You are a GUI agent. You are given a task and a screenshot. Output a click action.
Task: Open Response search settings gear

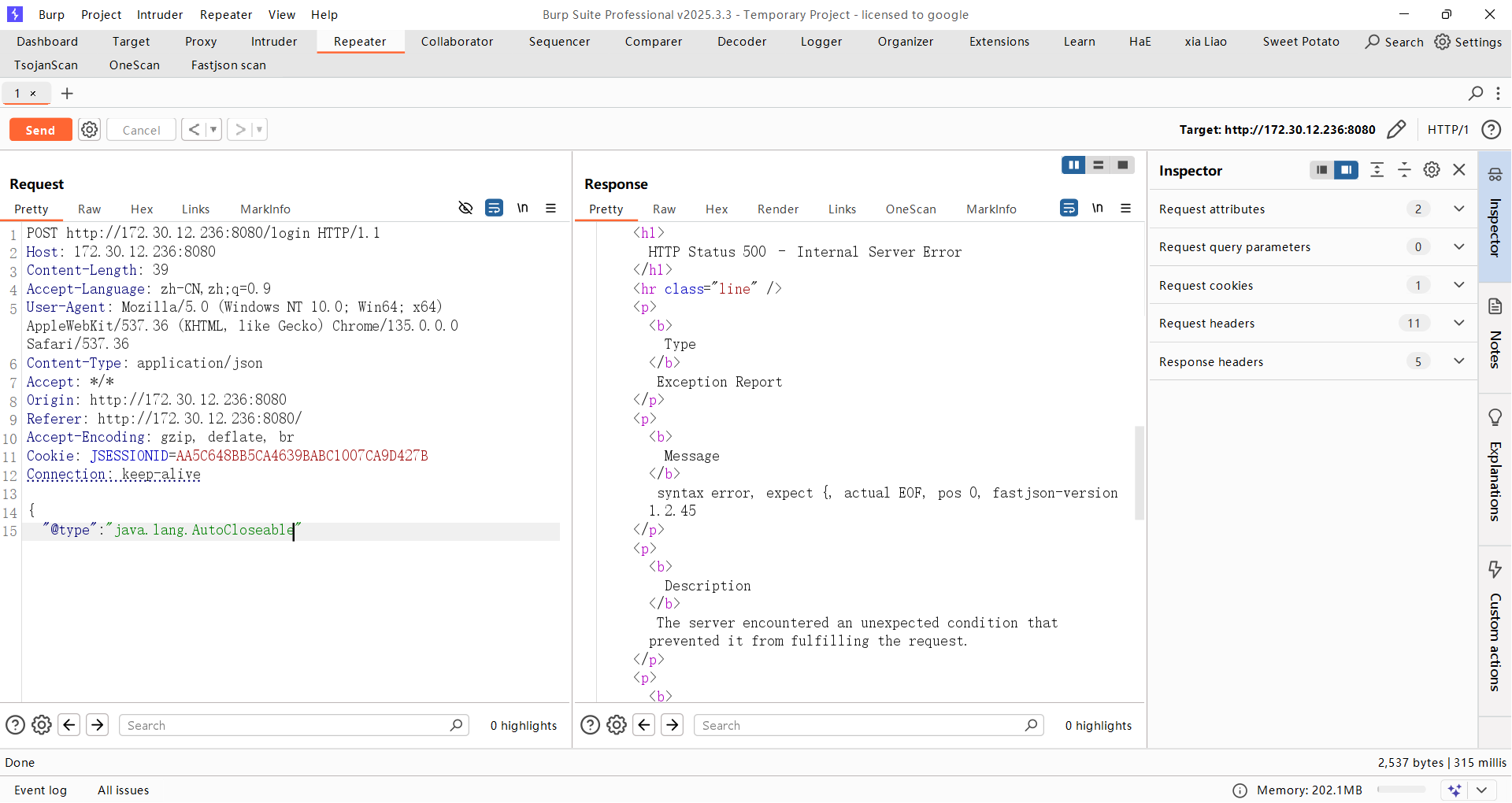pos(617,725)
